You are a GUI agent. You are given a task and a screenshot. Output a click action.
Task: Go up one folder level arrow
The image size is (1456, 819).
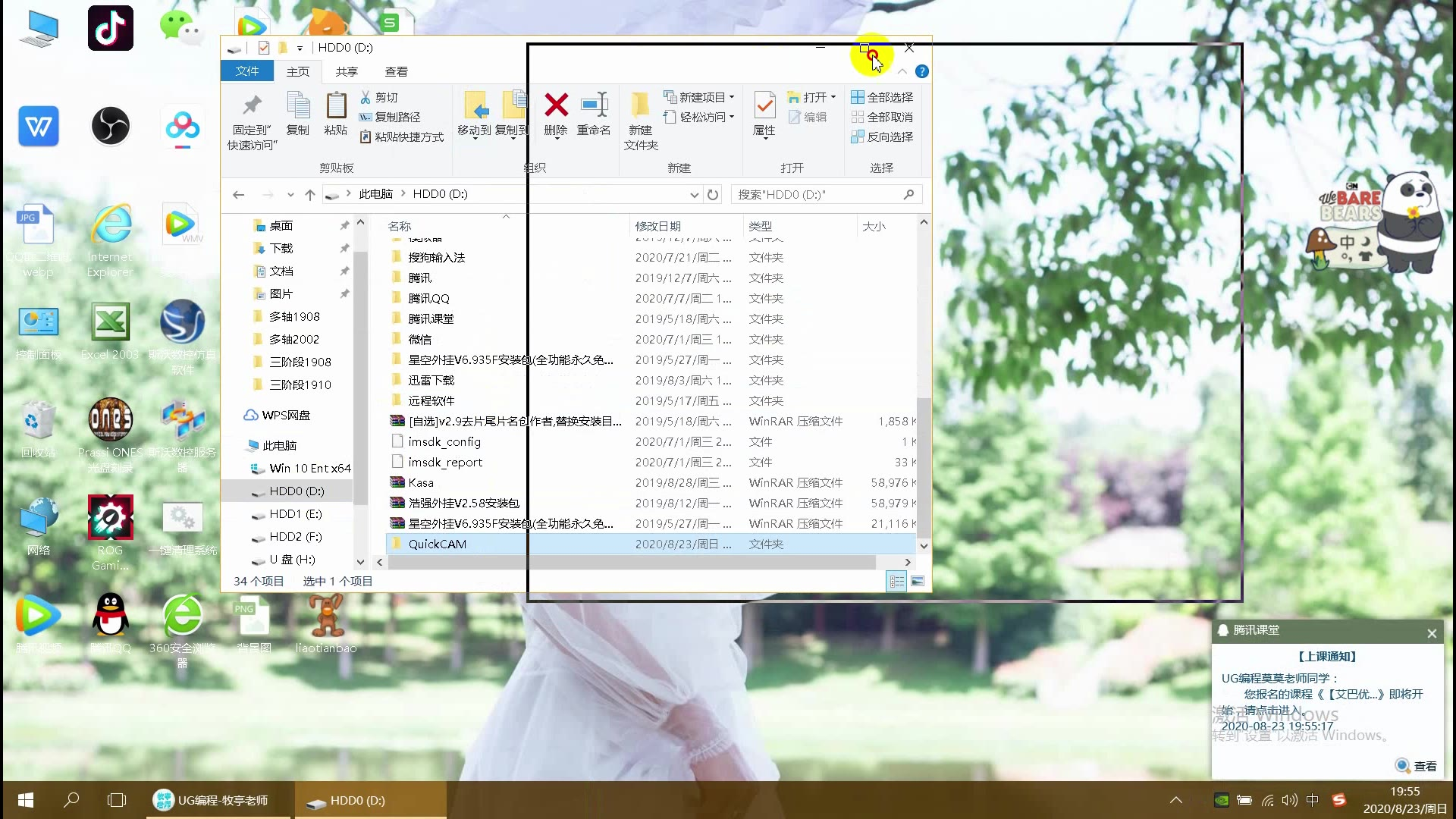point(310,195)
